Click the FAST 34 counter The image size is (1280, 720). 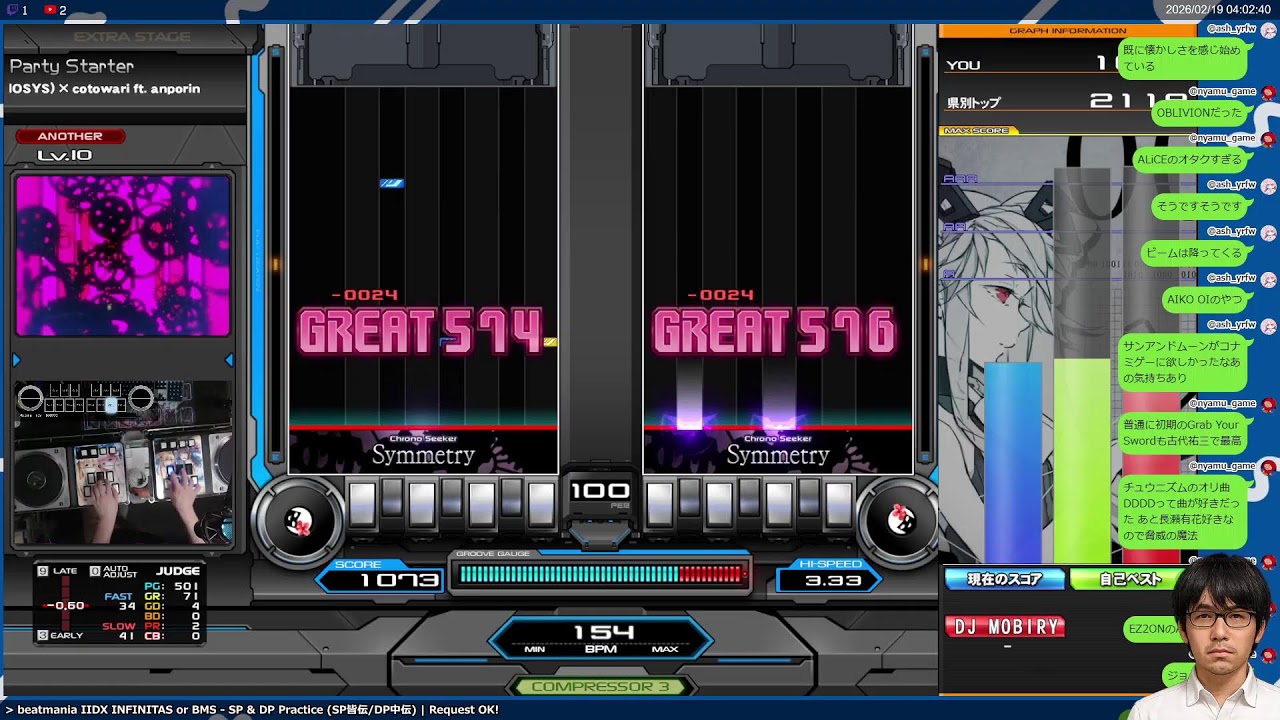[x=120, y=601]
